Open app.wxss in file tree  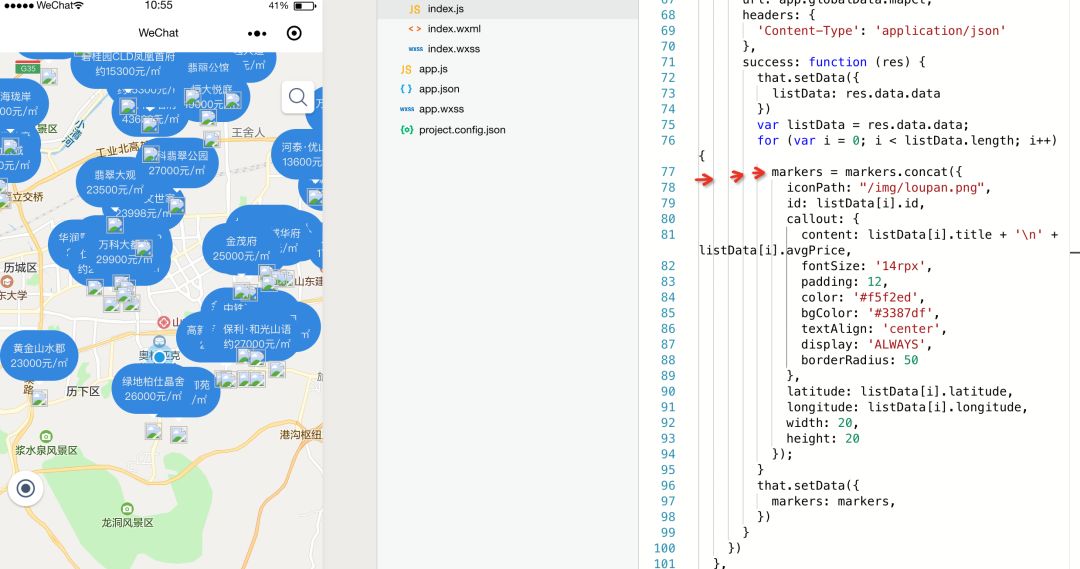442,109
